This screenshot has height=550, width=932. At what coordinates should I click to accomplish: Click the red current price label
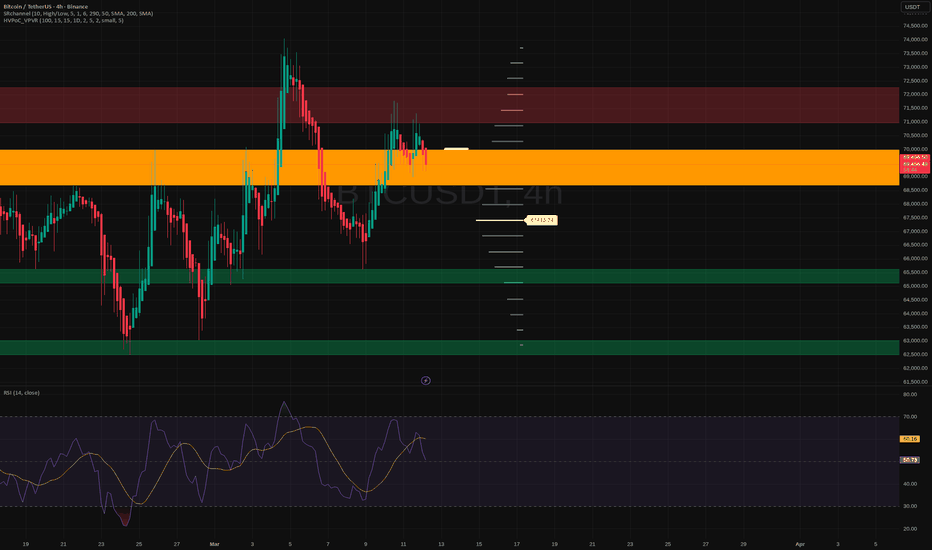(915, 164)
